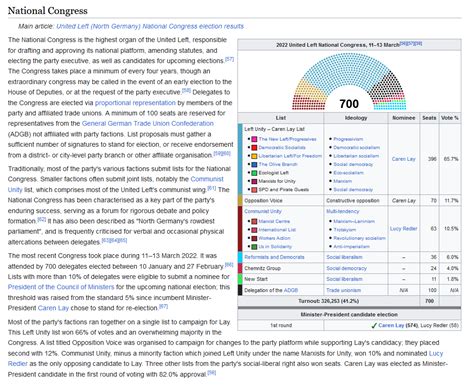Open Lucy Redler nominee link in table
Viewport: 474px width, 386px height.
(x=403, y=229)
